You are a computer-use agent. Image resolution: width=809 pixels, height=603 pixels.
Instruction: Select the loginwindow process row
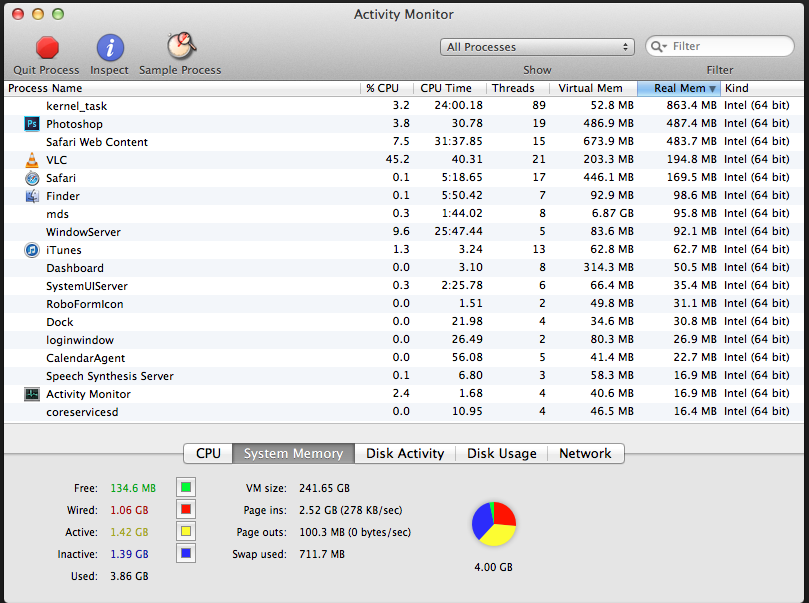coord(404,340)
